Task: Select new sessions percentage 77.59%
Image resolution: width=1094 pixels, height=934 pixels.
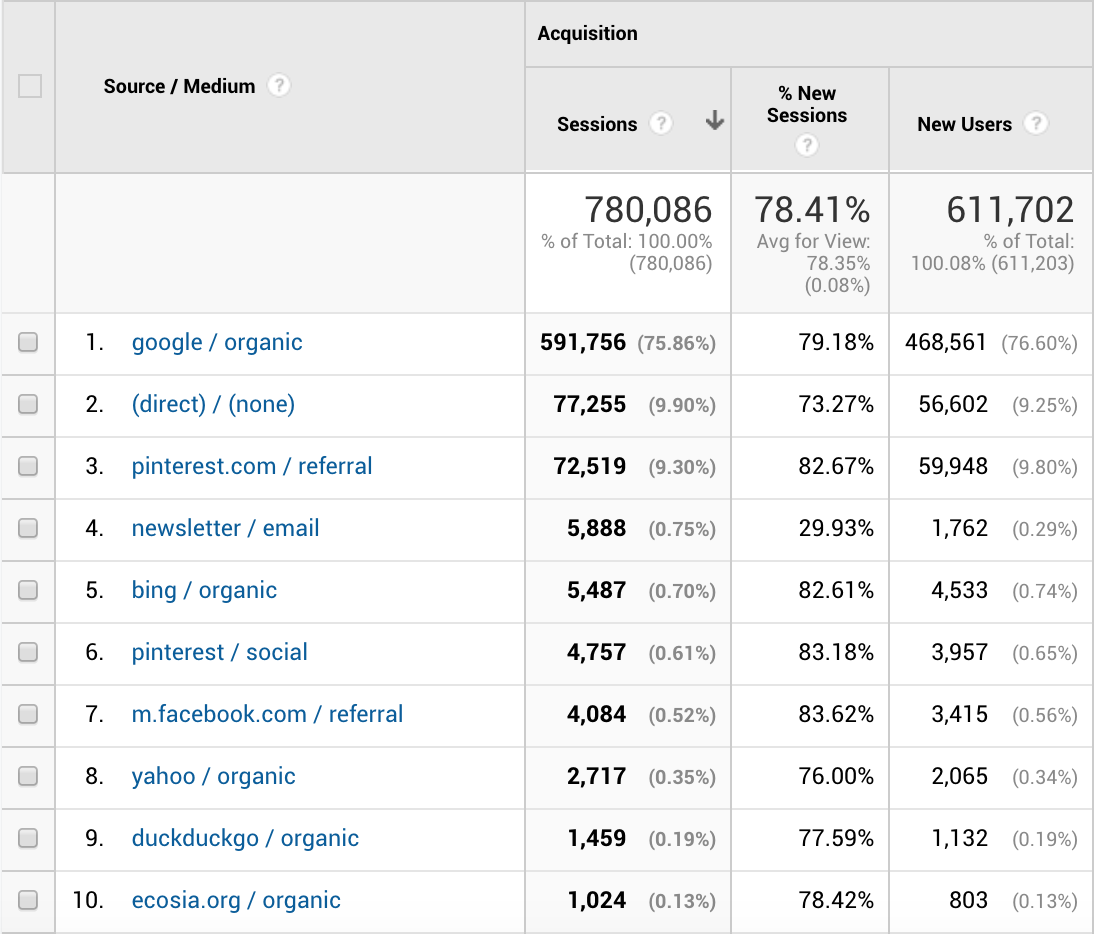Action: click(x=836, y=839)
